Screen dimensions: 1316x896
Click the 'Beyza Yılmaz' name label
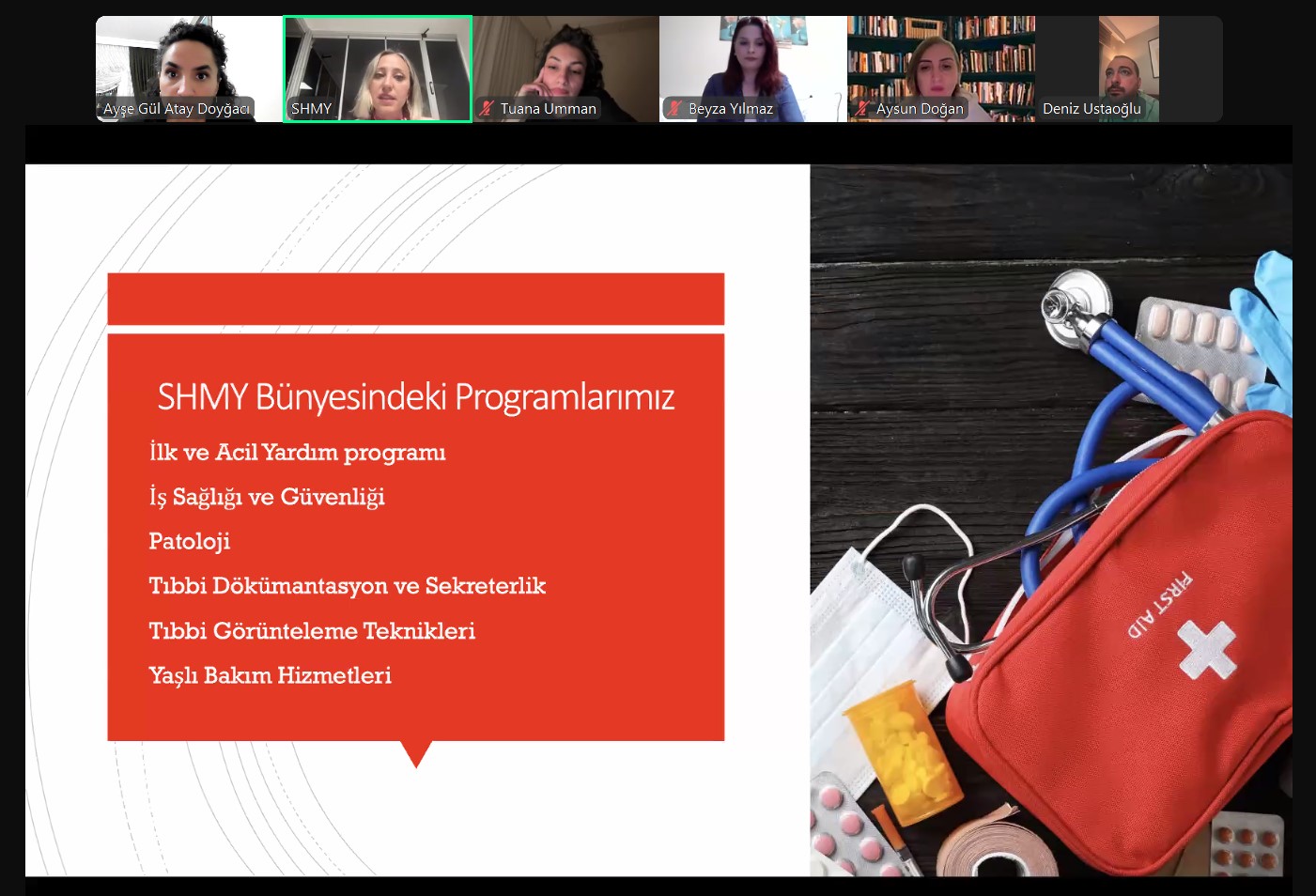[x=731, y=109]
